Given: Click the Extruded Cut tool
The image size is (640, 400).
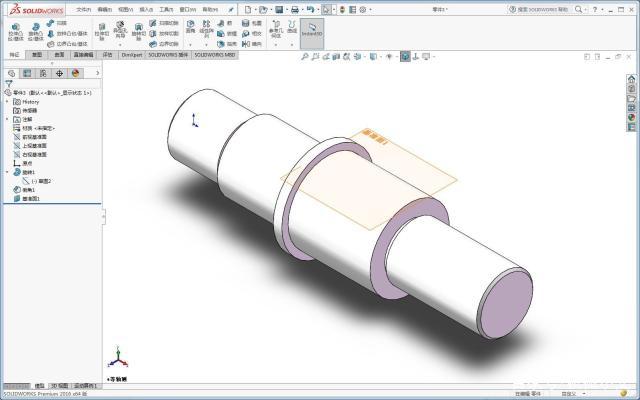Looking at the screenshot, I should [x=102, y=32].
